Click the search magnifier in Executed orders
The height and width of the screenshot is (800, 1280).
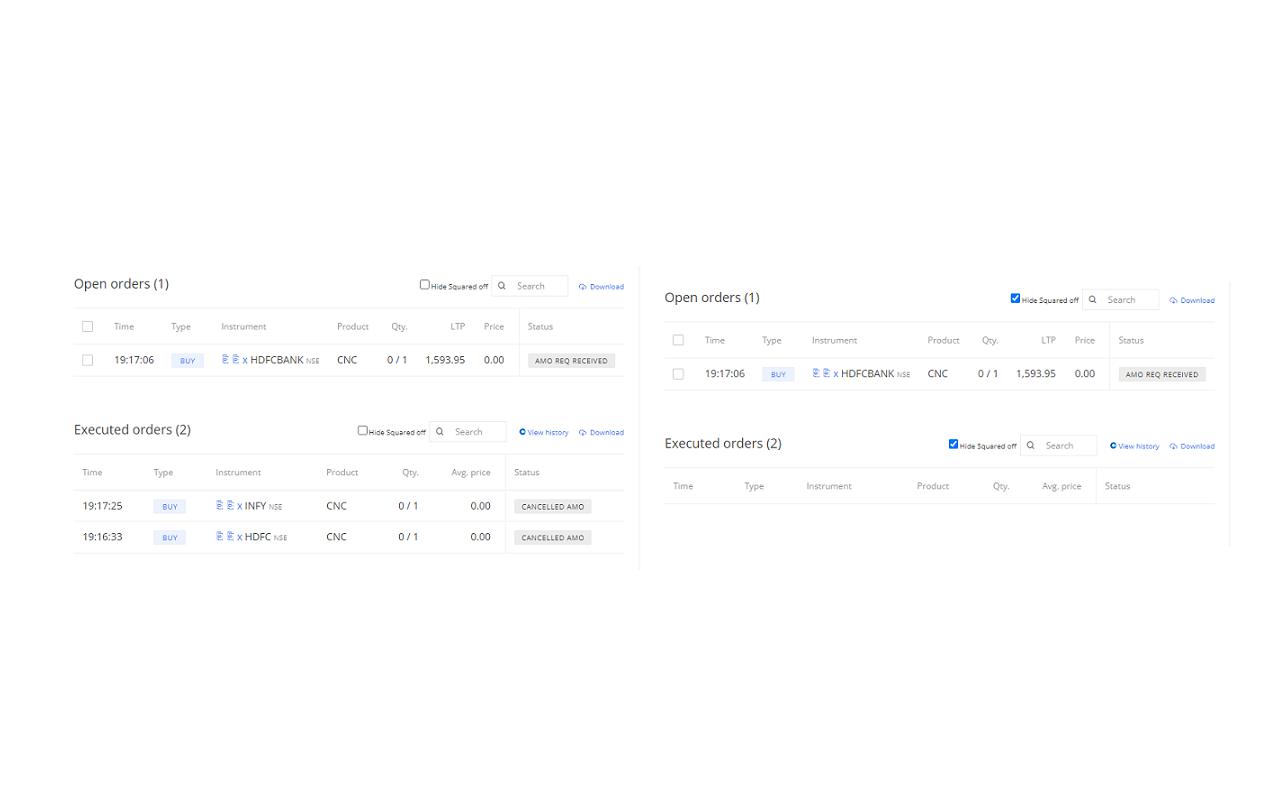click(x=440, y=432)
